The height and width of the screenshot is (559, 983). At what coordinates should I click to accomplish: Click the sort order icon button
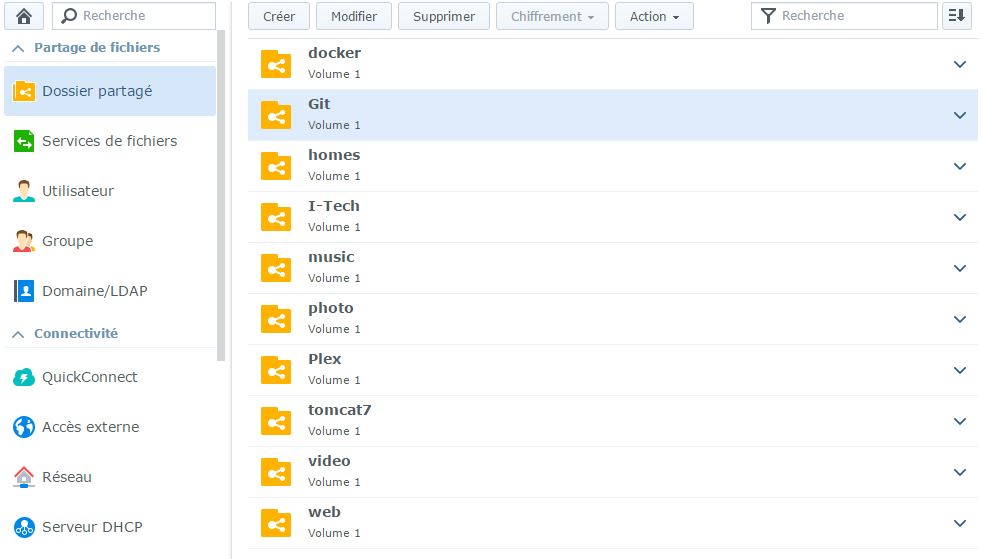[957, 16]
